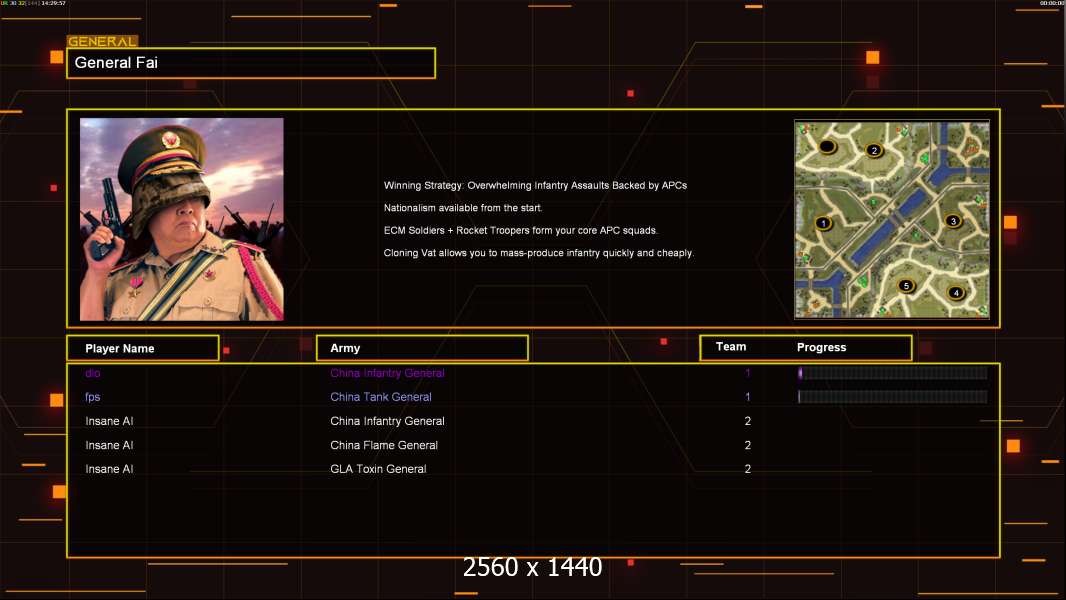Viewport: 1066px width, 600px height.
Task: Click the Army column header
Action: coord(422,348)
